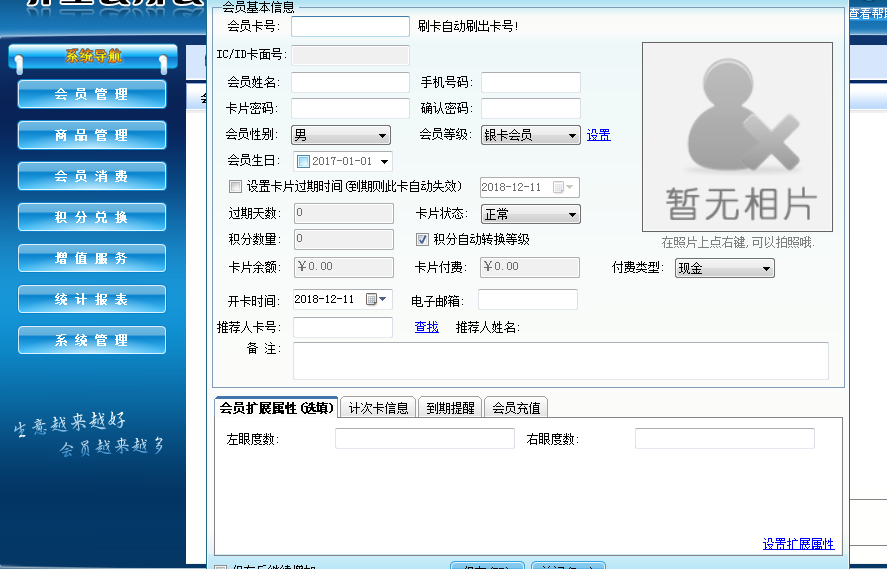Click the 系统导航 header banner
Image resolution: width=887 pixels, height=569 pixels.
(93, 57)
